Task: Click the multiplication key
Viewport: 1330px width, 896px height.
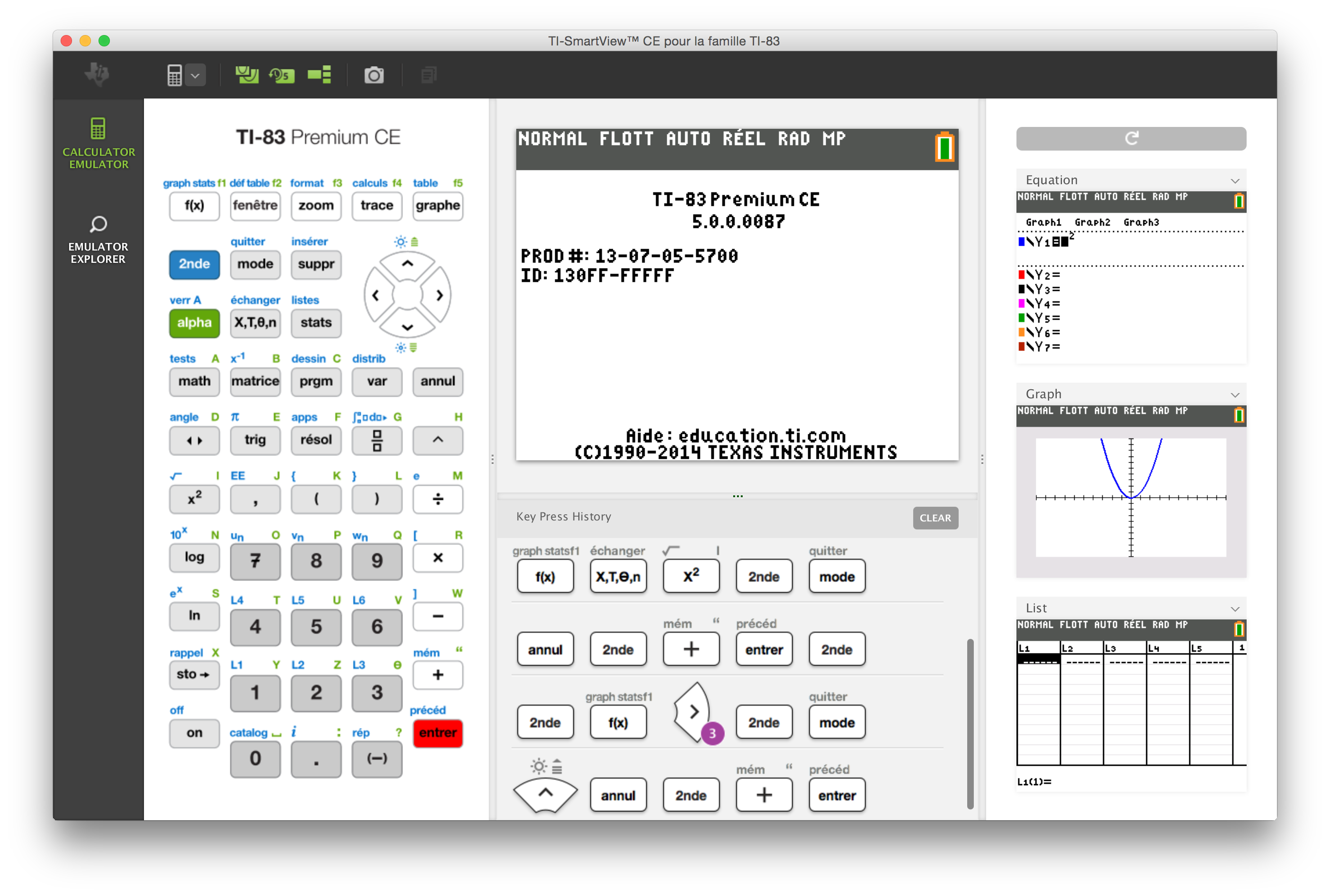Action: point(438,558)
